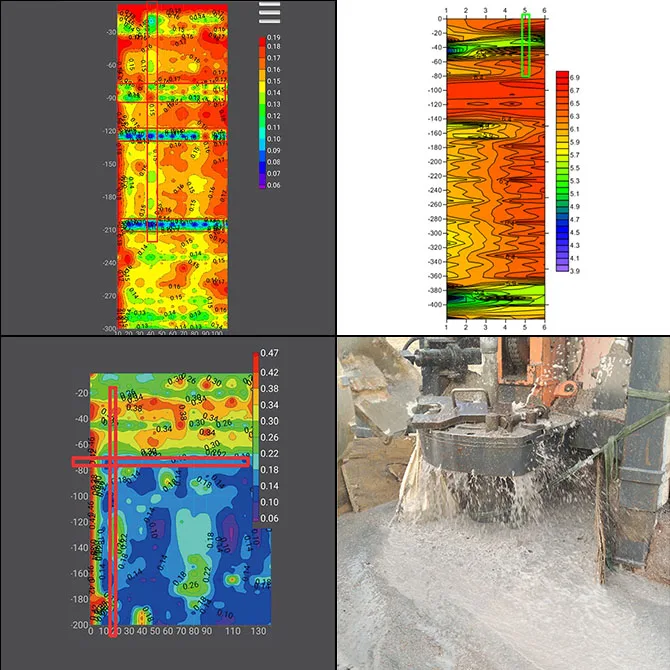
Task: Click the horizontal red bar marker in bottom-left map
Action: coord(161,461)
